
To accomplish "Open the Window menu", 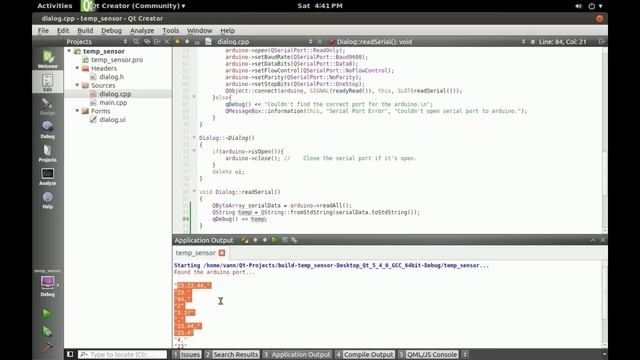I will [x=199, y=31].
